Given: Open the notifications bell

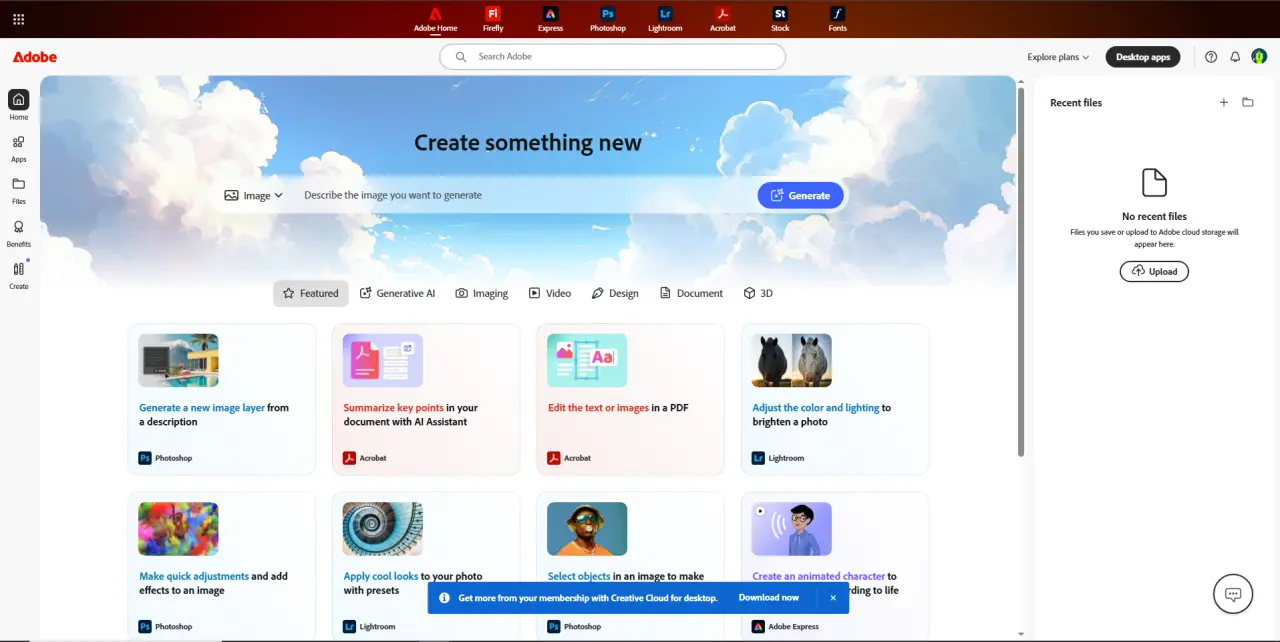Looking at the screenshot, I should click(1235, 57).
